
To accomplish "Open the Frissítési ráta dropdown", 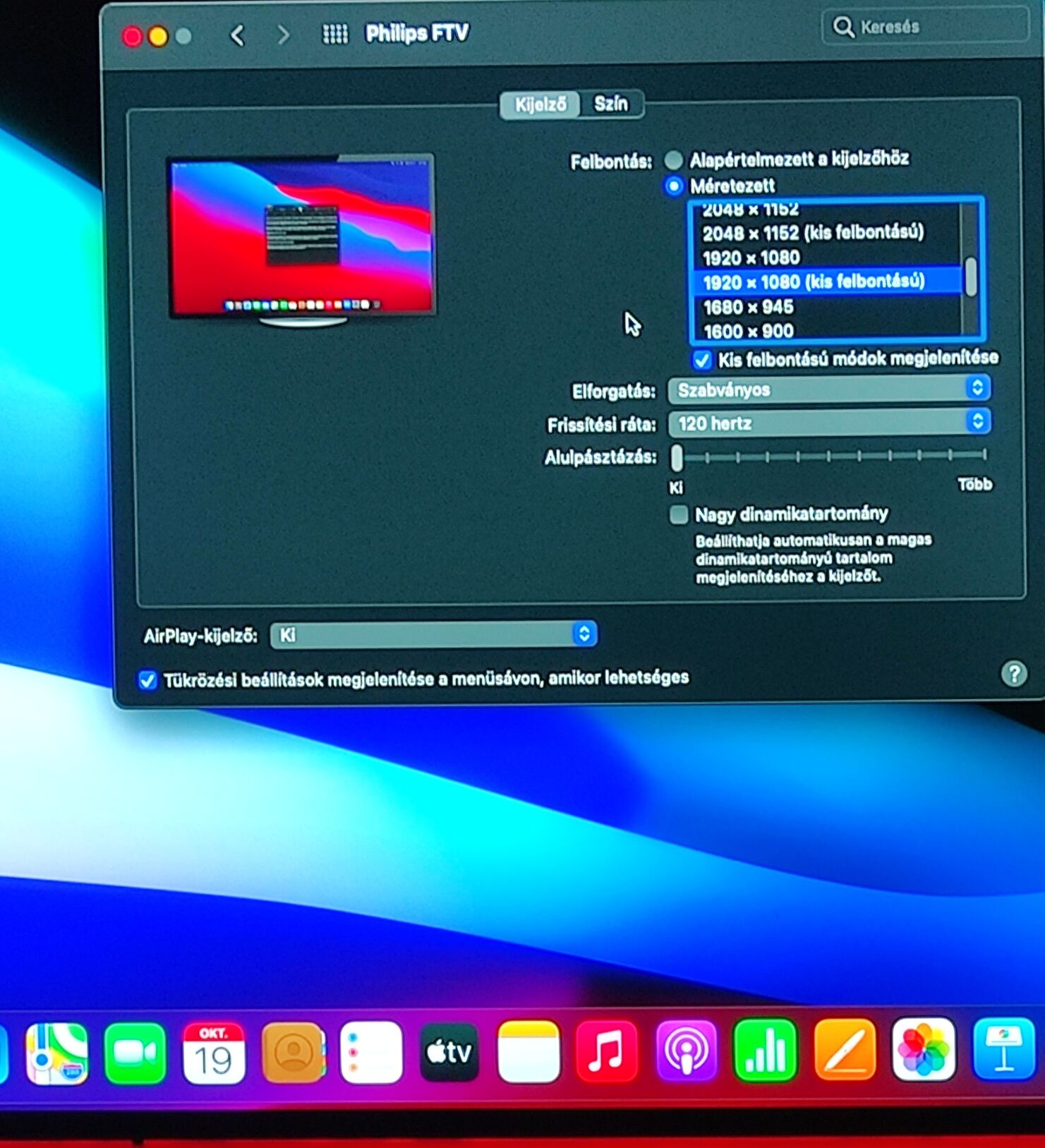I will (x=829, y=422).
